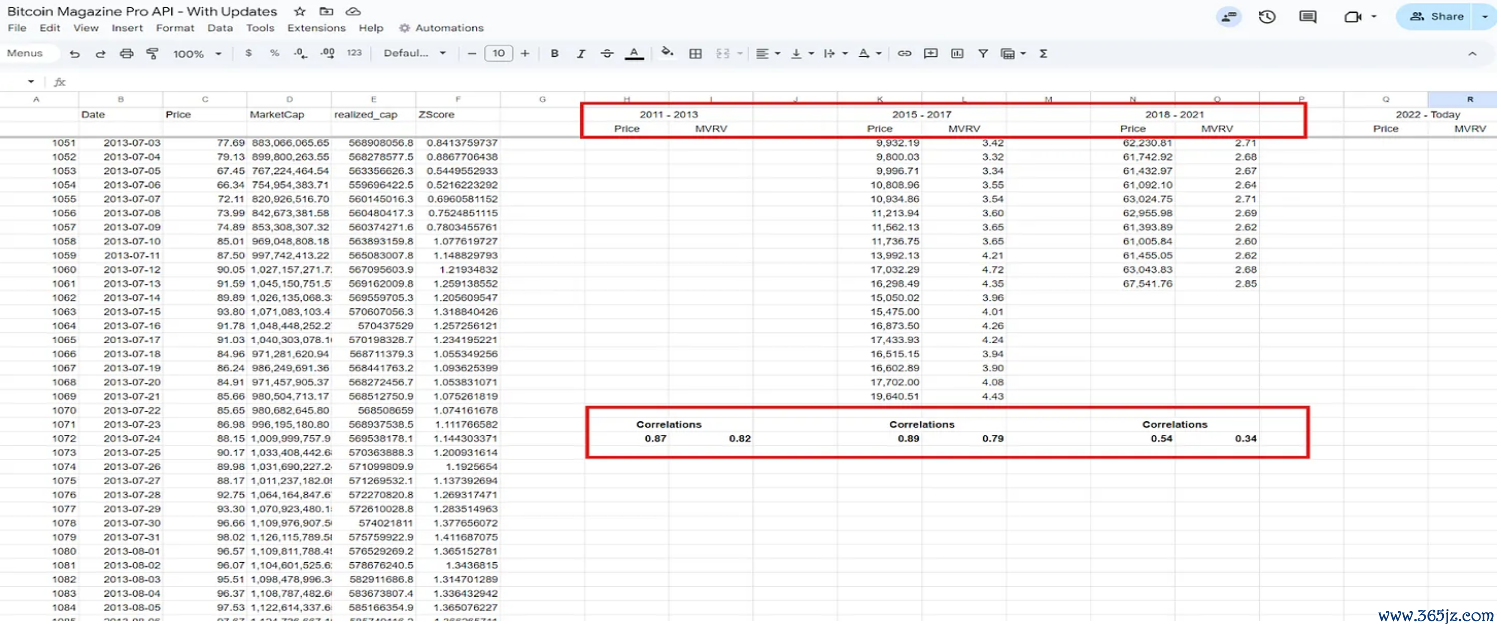Click the collaborator chat icon
The width and height of the screenshot is (1501, 631).
pos(1229,16)
